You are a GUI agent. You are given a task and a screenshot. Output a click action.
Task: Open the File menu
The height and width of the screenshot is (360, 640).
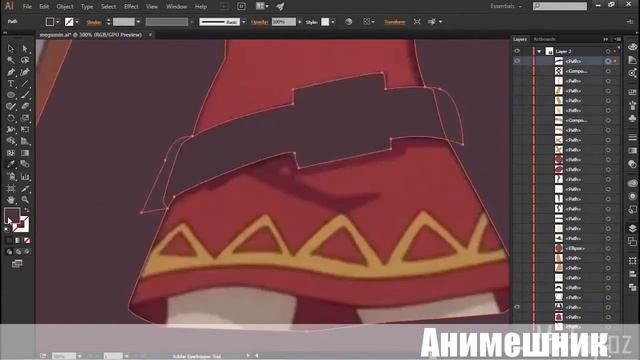click(27, 7)
